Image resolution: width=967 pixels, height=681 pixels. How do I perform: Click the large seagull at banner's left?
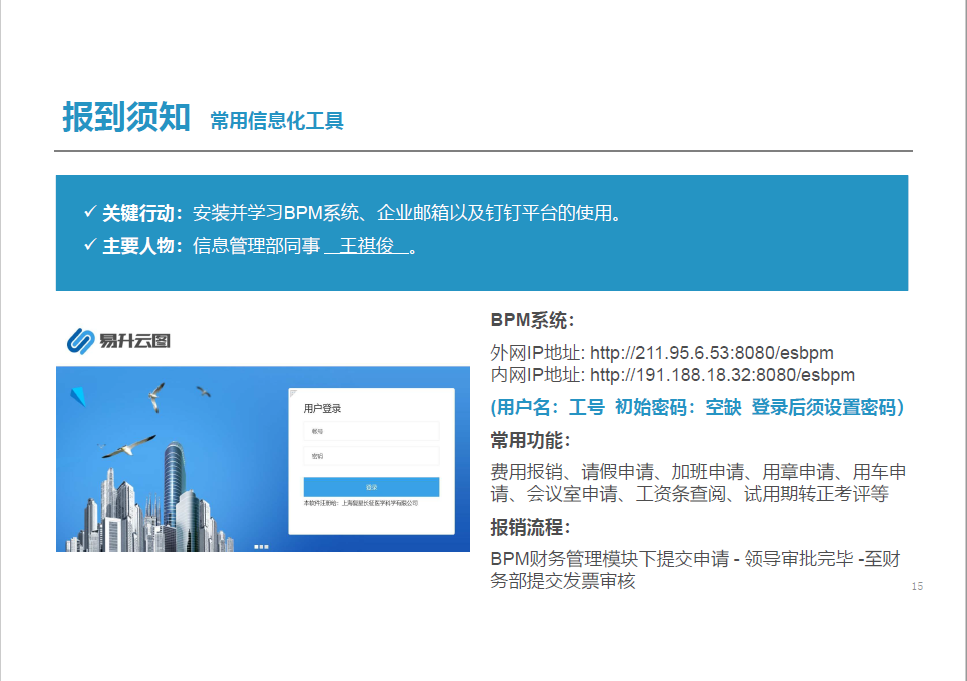(x=128, y=447)
